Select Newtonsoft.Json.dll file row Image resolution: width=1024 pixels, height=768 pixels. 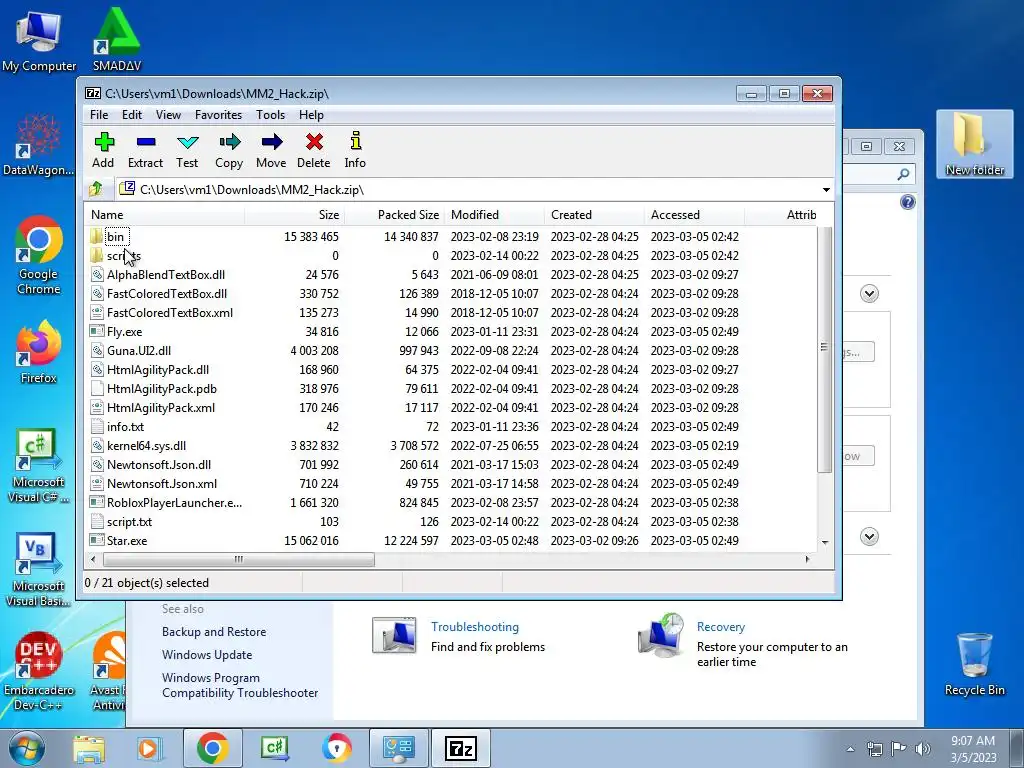[451, 465]
